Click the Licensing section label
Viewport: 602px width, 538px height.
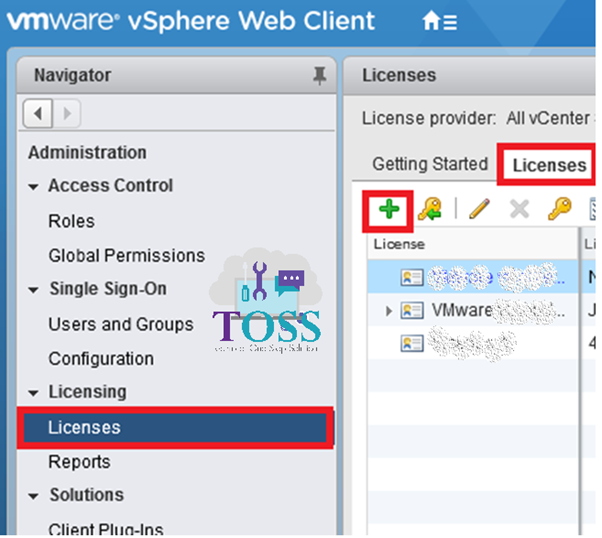88,392
